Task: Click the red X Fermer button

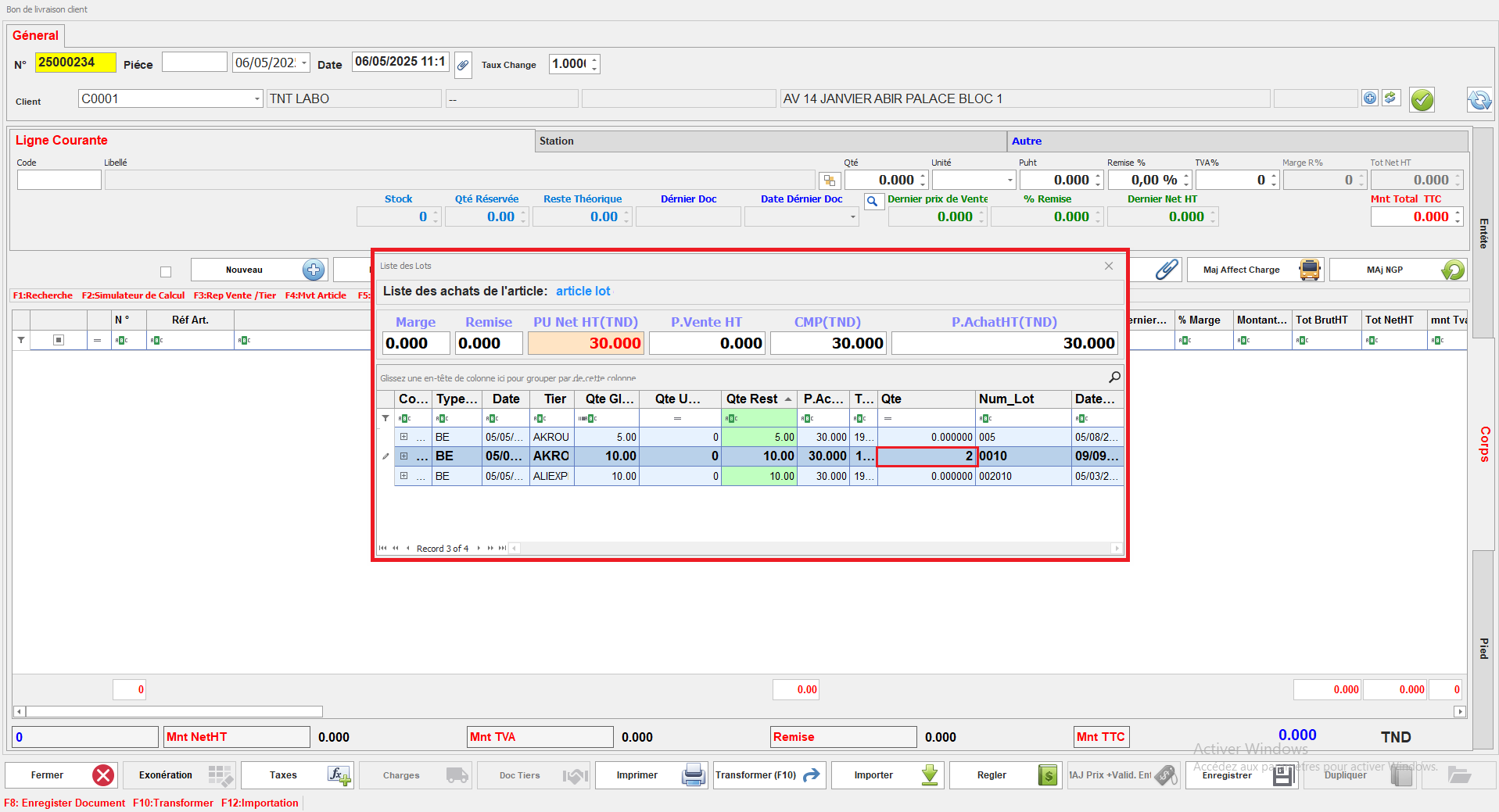Action: (x=102, y=775)
